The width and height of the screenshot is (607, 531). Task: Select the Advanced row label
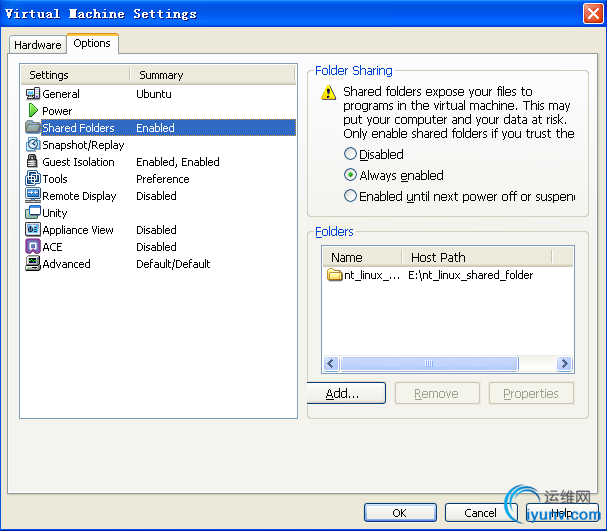click(x=66, y=264)
